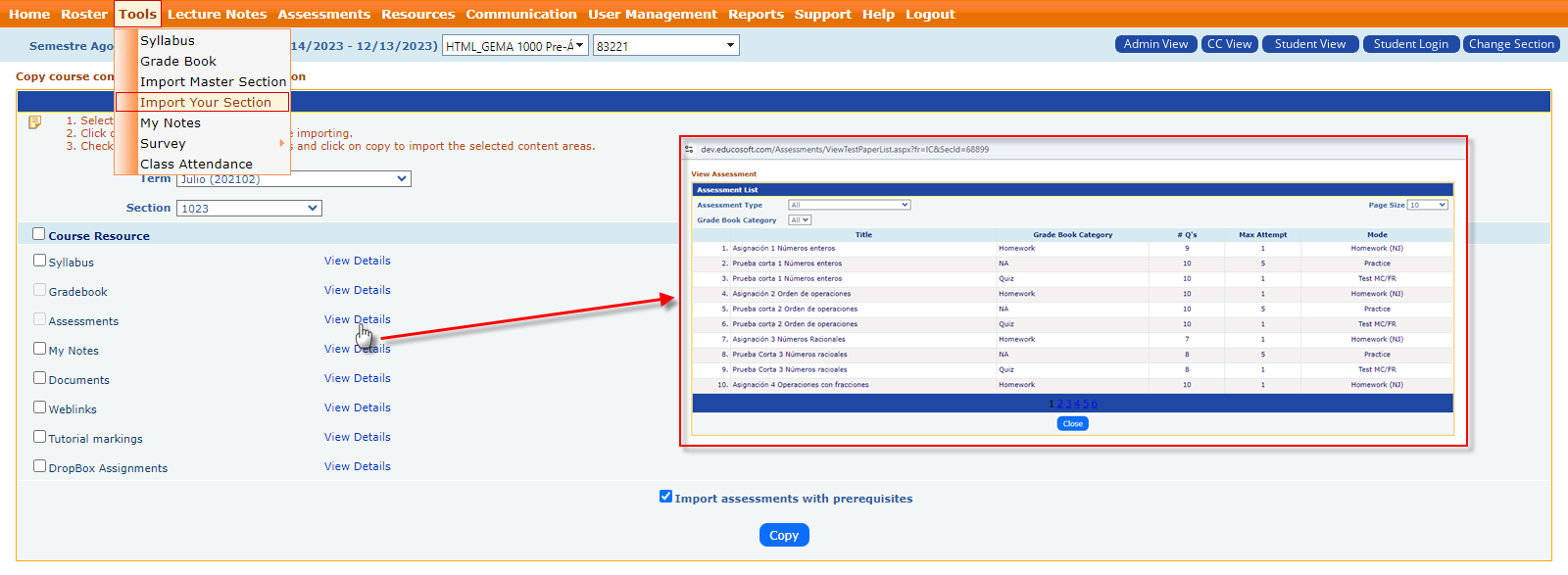Open the Term dropdown showing Julio
Image resolution: width=1568 pixels, height=575 pixels.
tap(294, 179)
